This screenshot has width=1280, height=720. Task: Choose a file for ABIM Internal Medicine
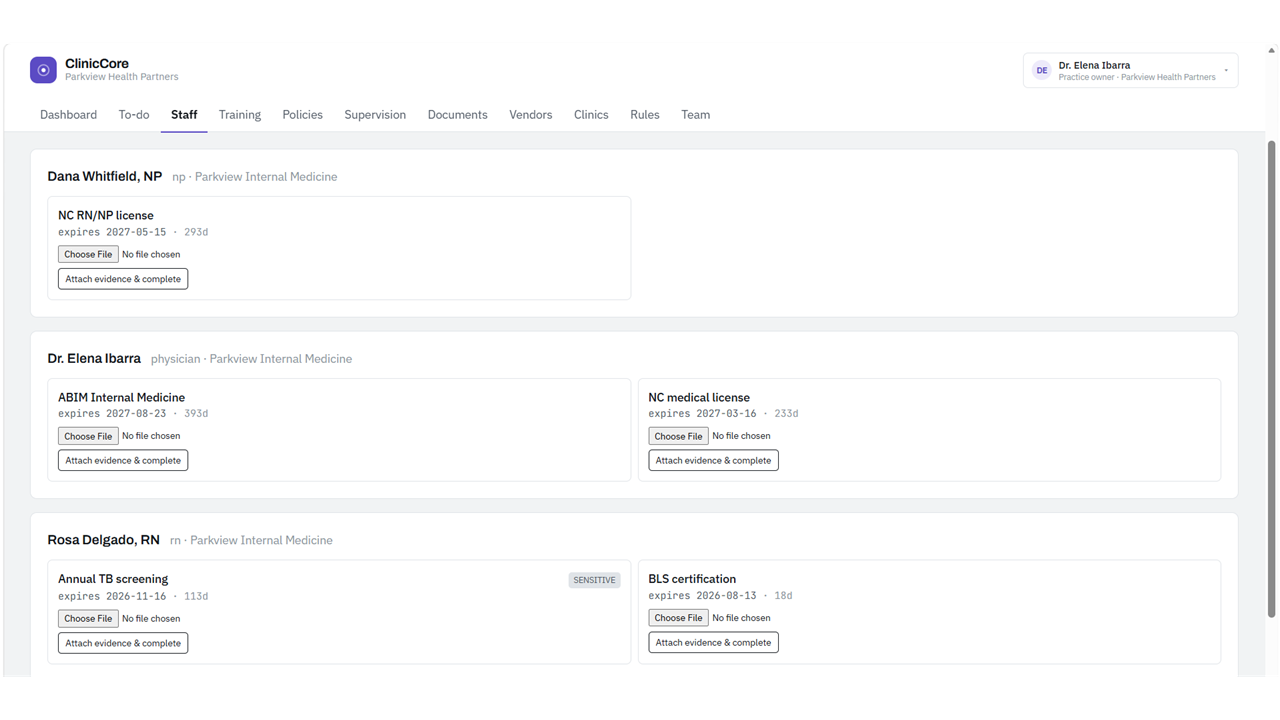click(88, 436)
